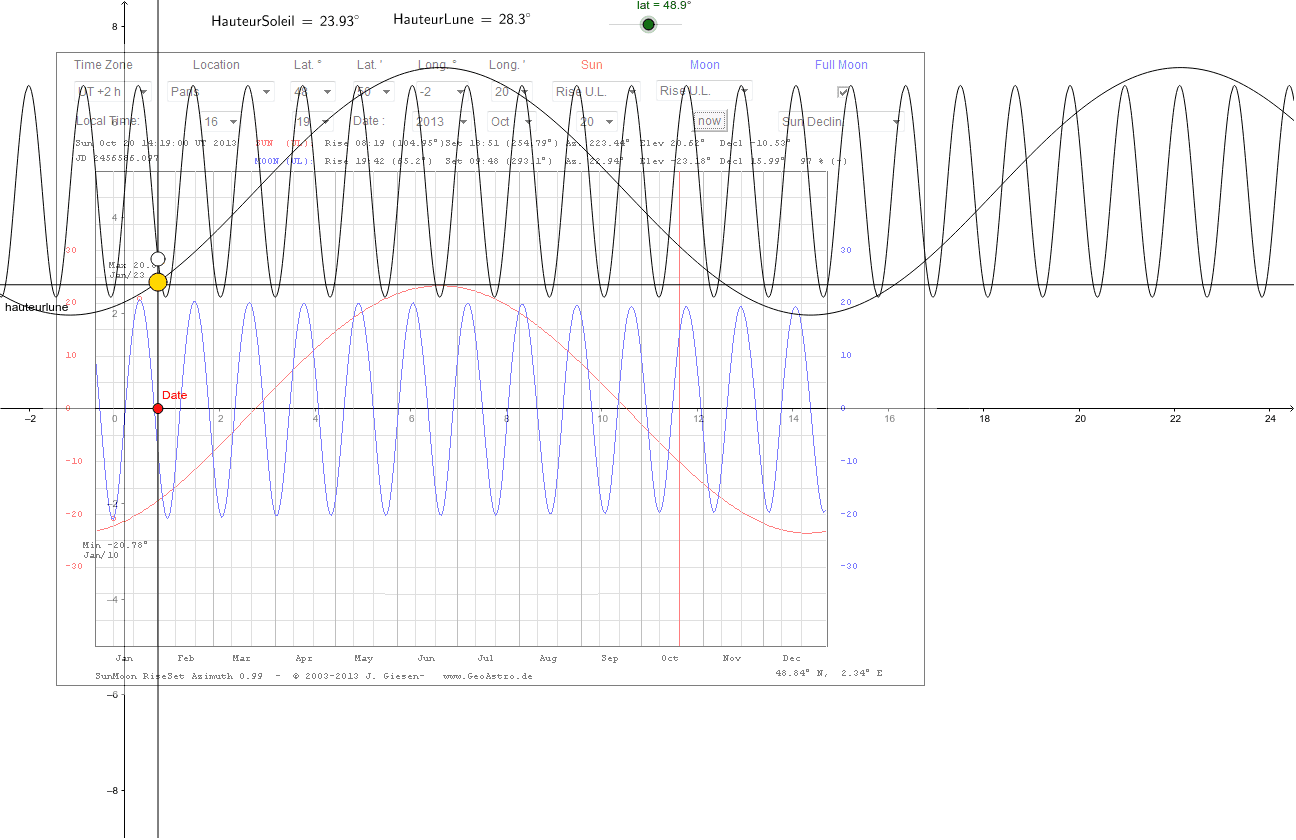Open the Time Zone dropdown showing UT +2 h
The height and width of the screenshot is (840, 1296).
pos(112,91)
